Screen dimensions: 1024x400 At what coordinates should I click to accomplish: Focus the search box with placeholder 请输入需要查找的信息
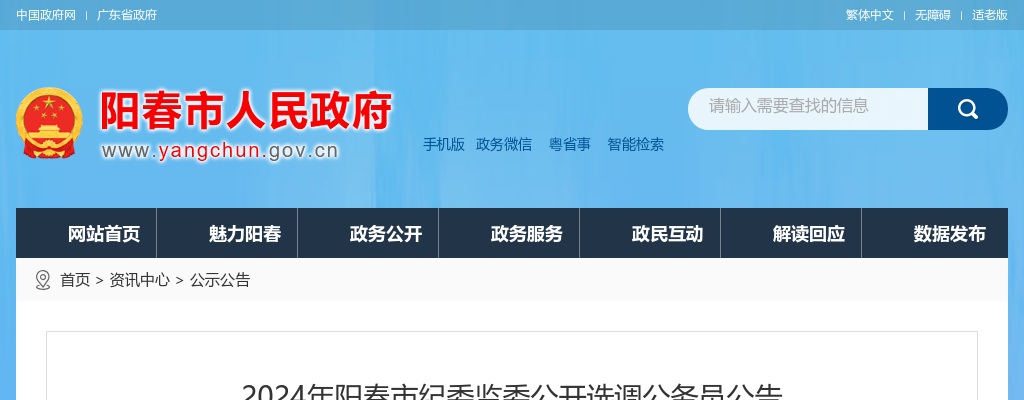coord(808,108)
